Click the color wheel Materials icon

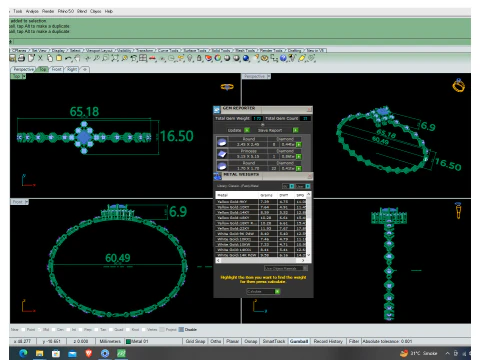(x=218, y=58)
